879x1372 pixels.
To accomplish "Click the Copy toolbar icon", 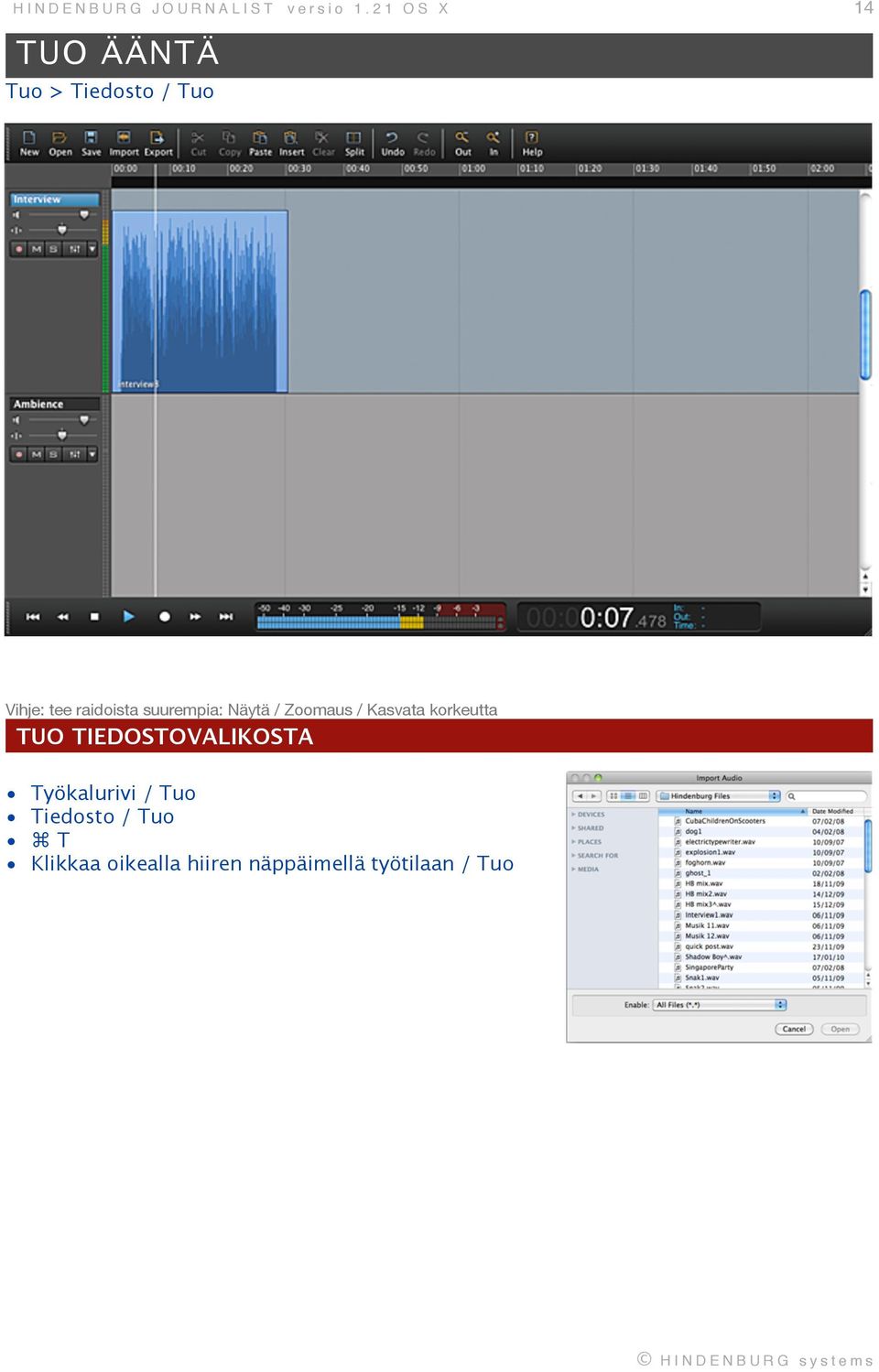I will coord(229,143).
